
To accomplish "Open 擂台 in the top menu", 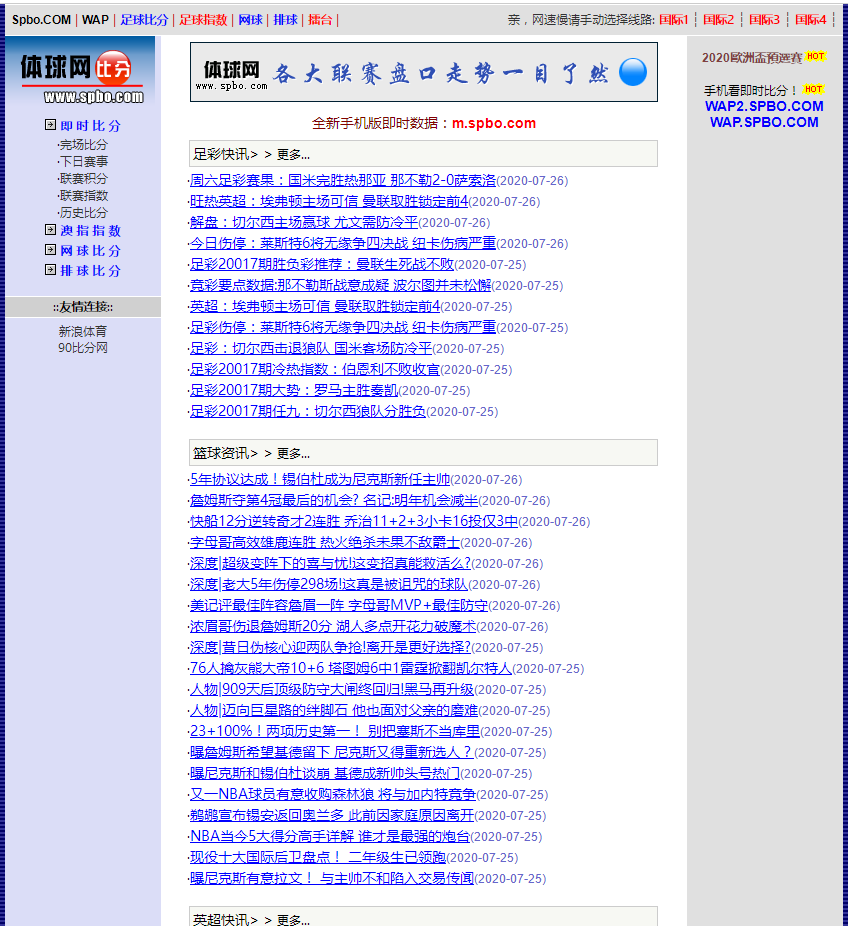I will [320, 20].
